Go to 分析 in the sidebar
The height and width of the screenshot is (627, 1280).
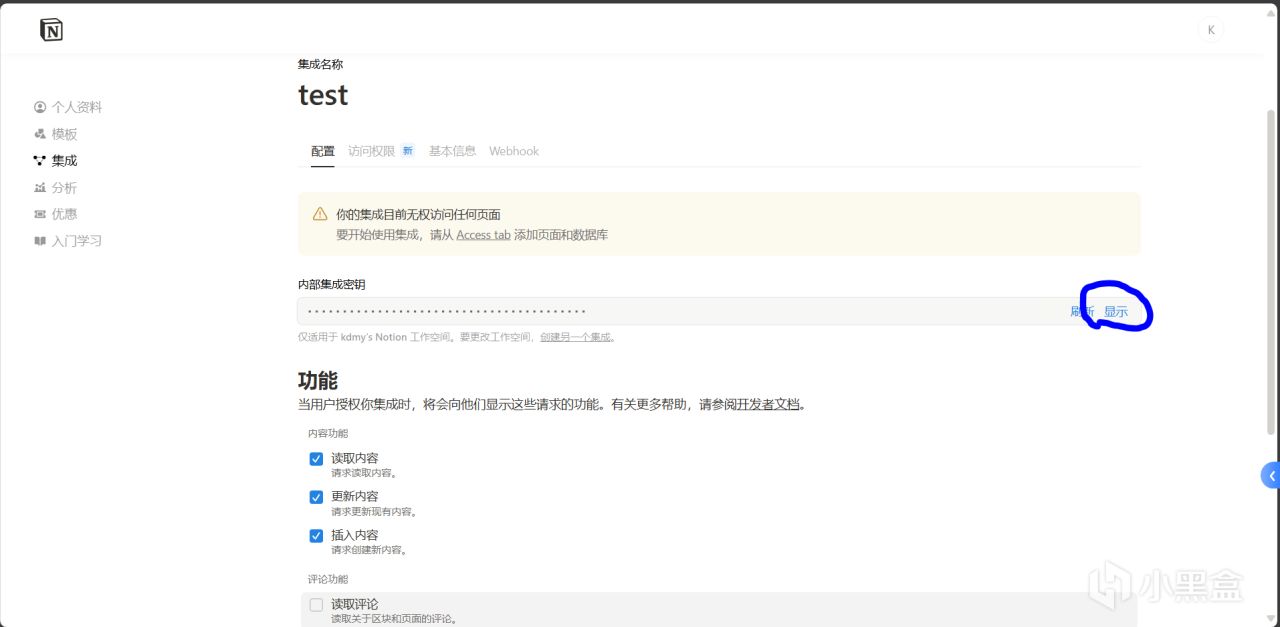click(x=64, y=187)
